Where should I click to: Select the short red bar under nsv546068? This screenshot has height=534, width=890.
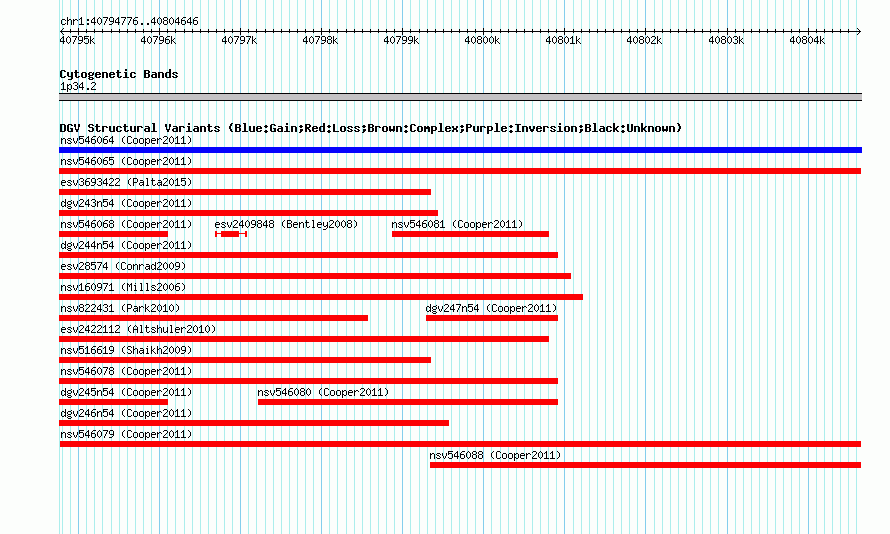point(114,234)
